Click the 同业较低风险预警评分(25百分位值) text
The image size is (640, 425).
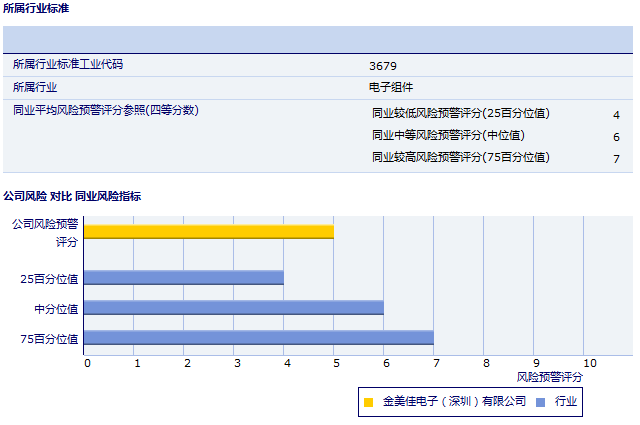(467, 114)
